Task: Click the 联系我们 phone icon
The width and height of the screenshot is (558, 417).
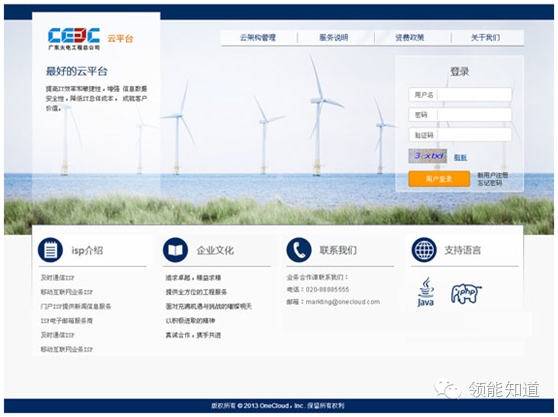Action: coord(299,250)
